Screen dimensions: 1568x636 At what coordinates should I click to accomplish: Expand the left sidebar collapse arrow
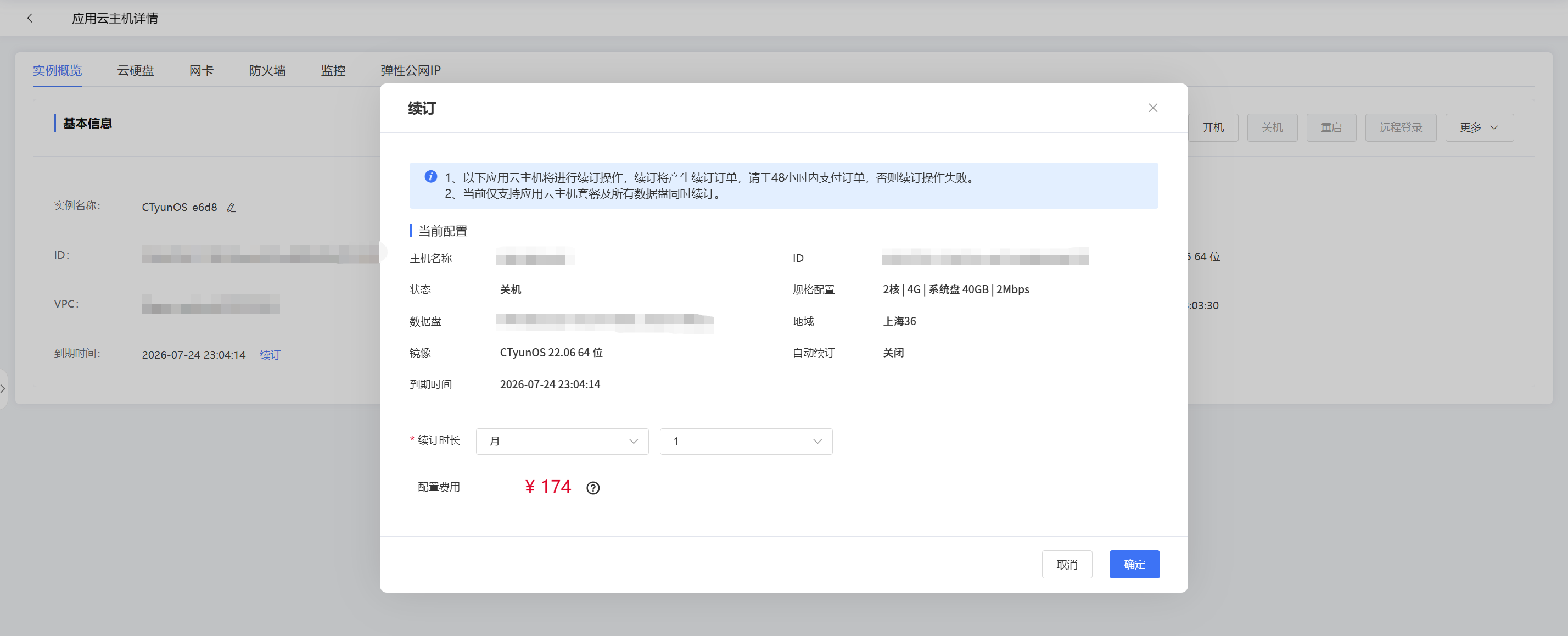coord(3,389)
